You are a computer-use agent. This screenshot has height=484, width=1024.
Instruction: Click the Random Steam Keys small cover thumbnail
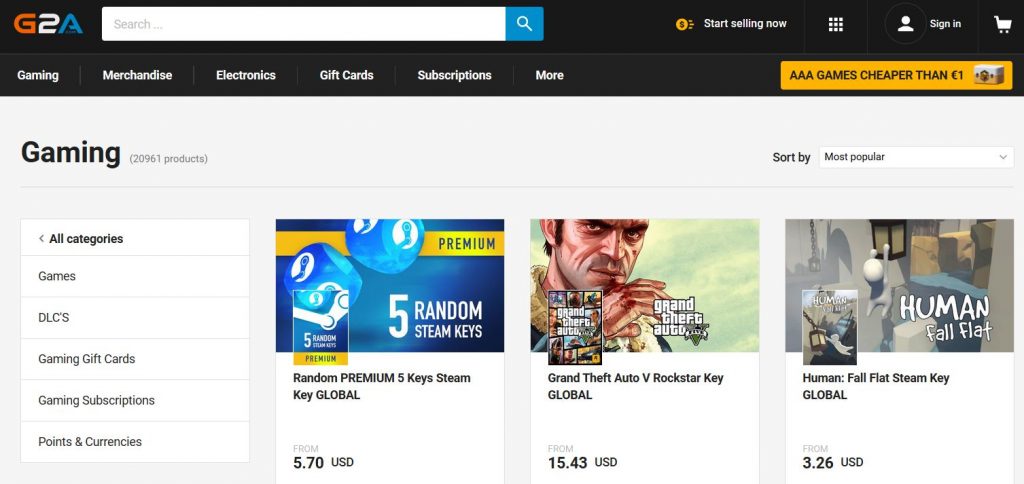tap(321, 327)
